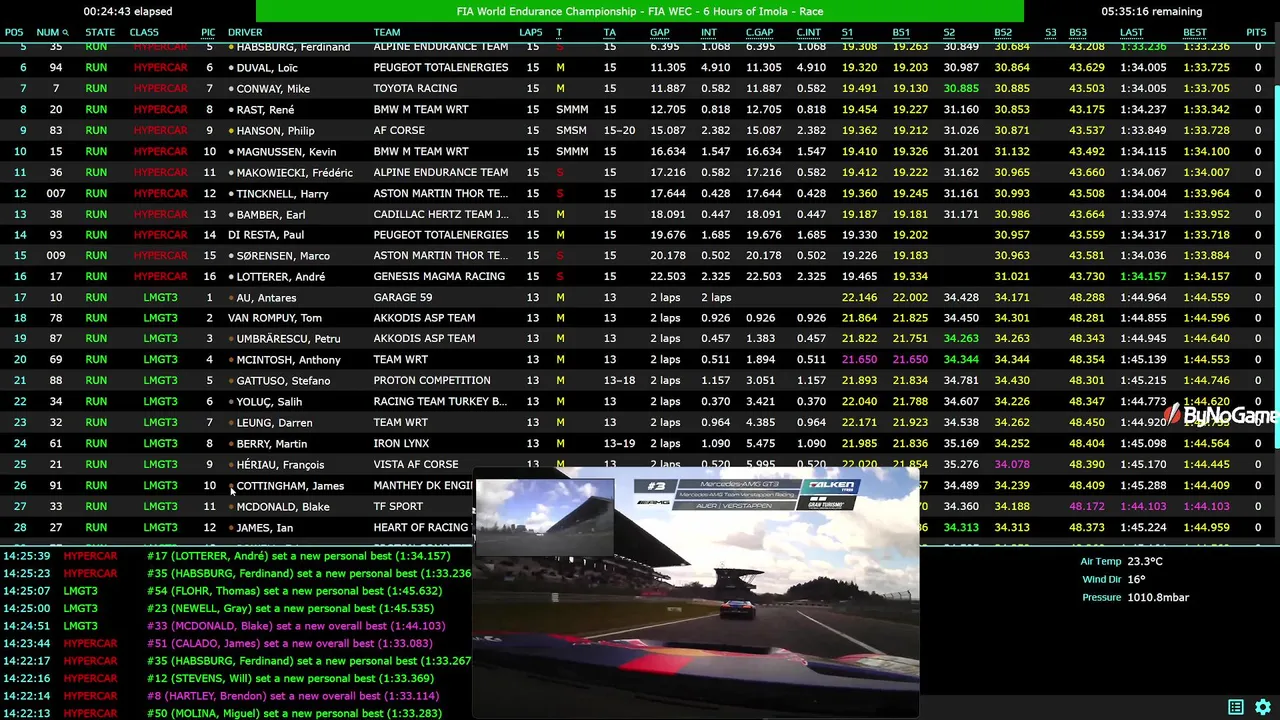This screenshot has height=720, width=1280.
Task: Click log entry '#35 (HABSBURG, Ferdinand)' at 14:25:23
Action: click(x=308, y=573)
